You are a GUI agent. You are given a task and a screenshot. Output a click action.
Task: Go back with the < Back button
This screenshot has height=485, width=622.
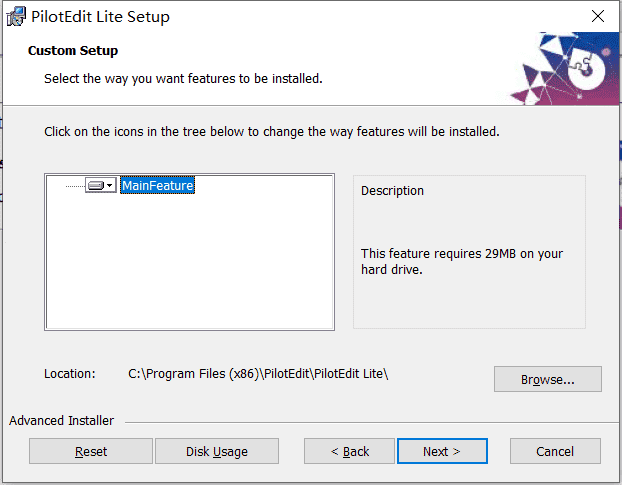coord(349,451)
